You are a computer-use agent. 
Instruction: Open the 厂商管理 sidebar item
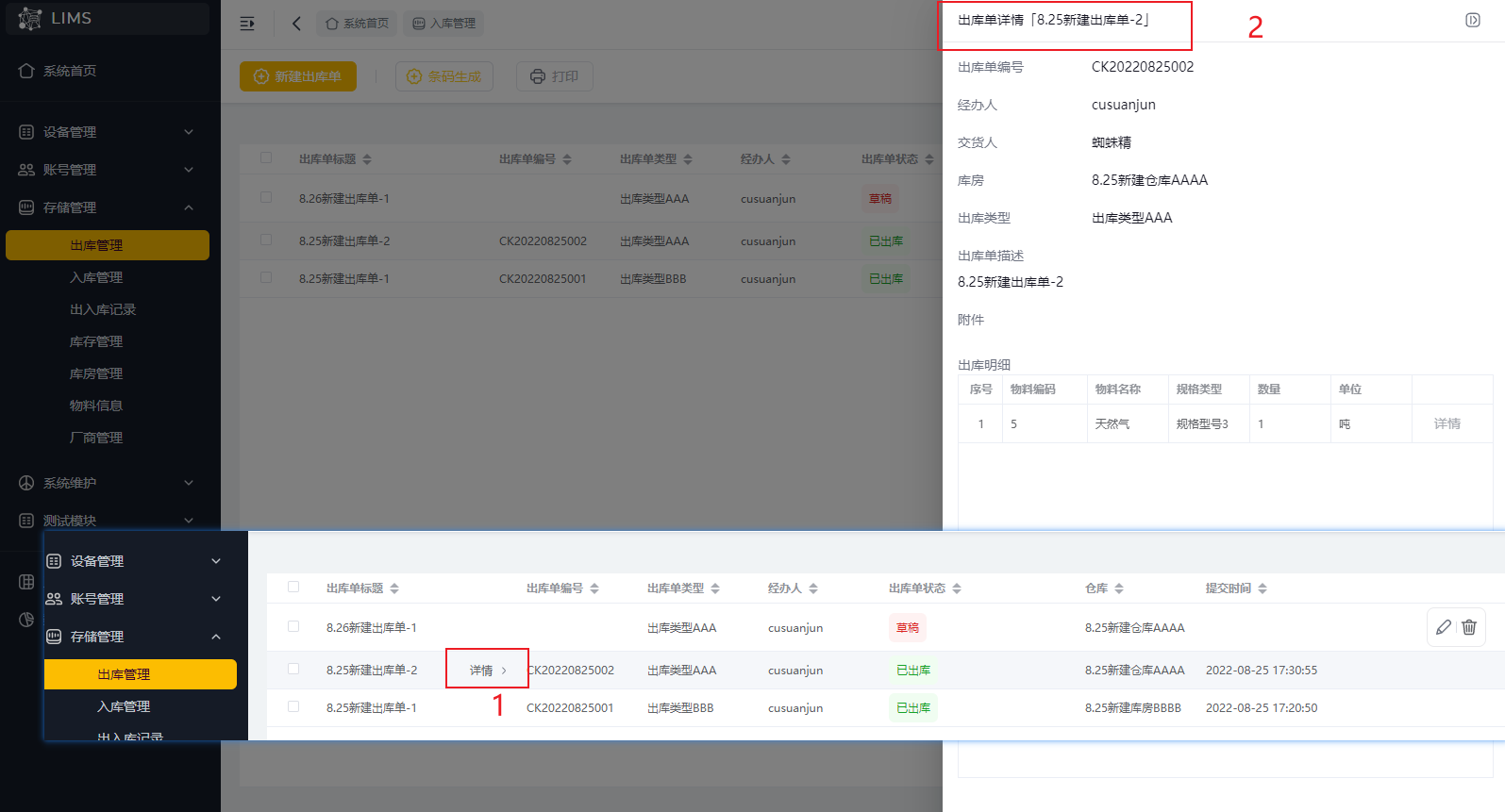(x=96, y=438)
